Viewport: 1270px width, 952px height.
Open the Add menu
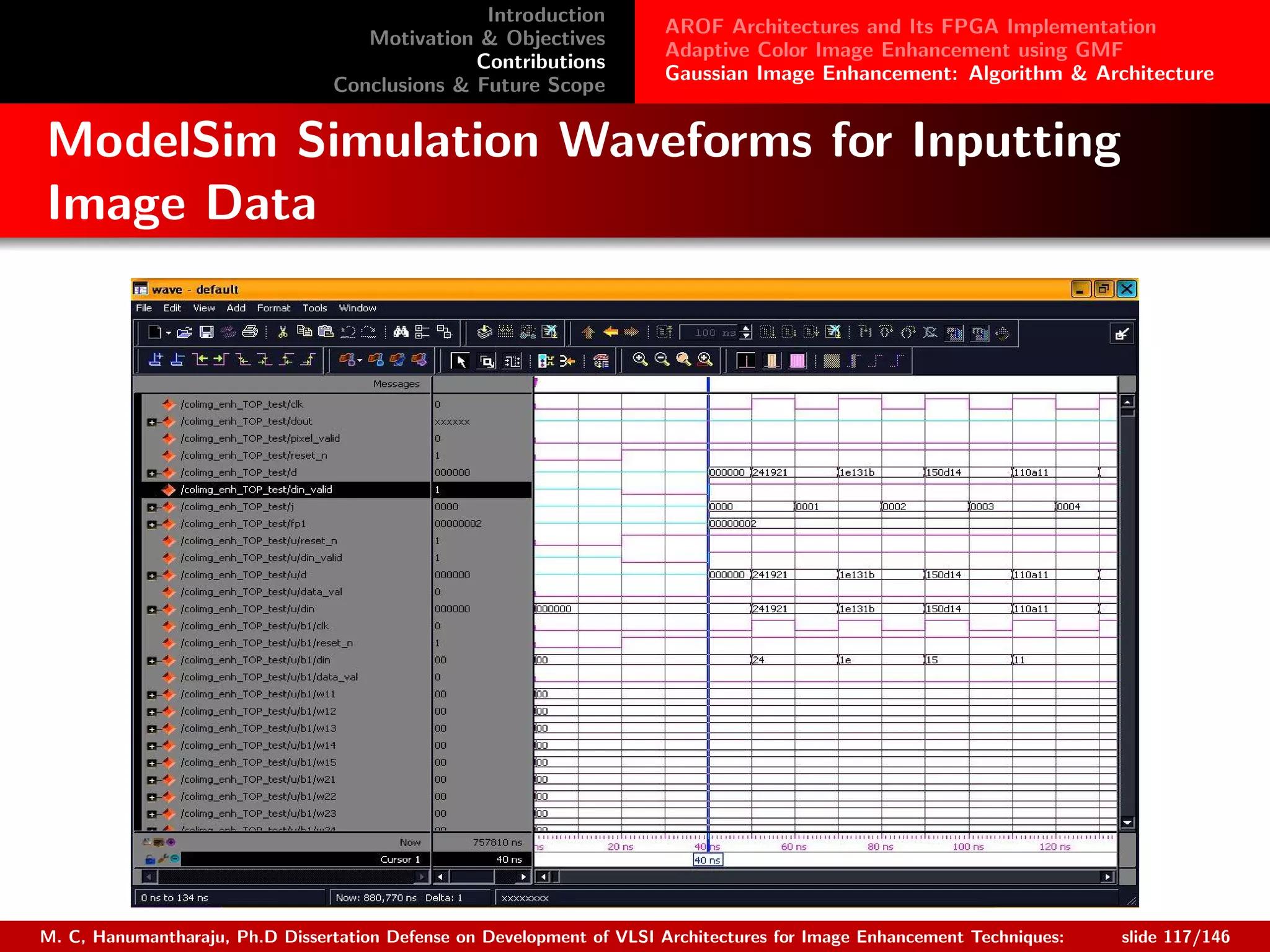(x=236, y=308)
